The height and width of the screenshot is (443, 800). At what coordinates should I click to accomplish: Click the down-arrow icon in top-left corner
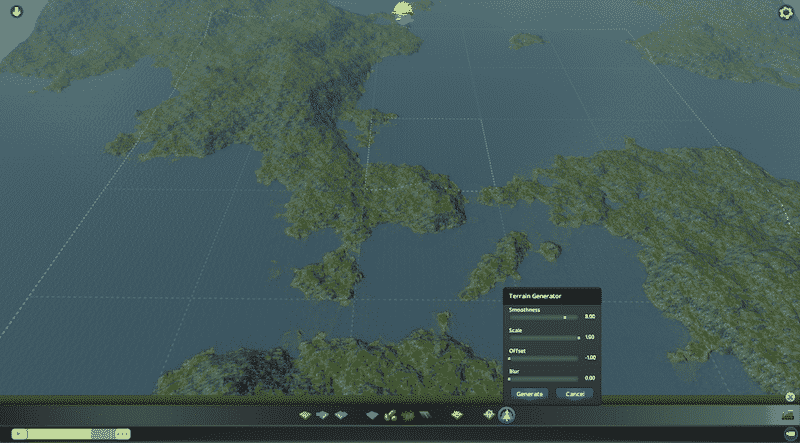pyautogui.click(x=18, y=13)
